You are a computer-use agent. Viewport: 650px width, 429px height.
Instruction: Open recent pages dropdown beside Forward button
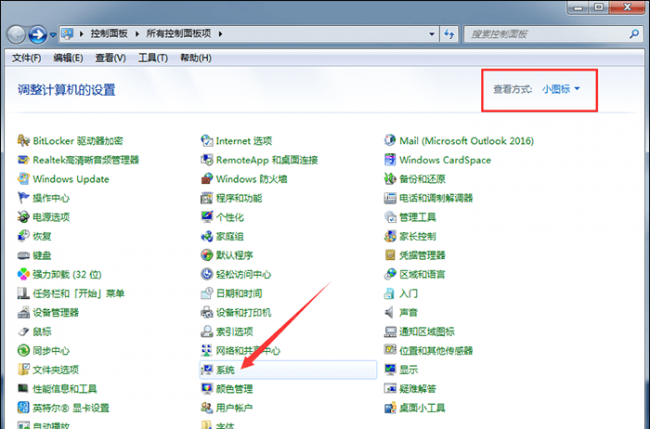click(53, 35)
